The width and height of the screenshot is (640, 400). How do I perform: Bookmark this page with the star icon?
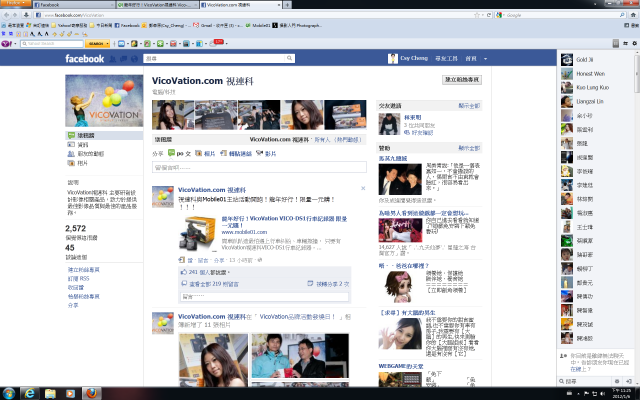[x=476, y=15]
